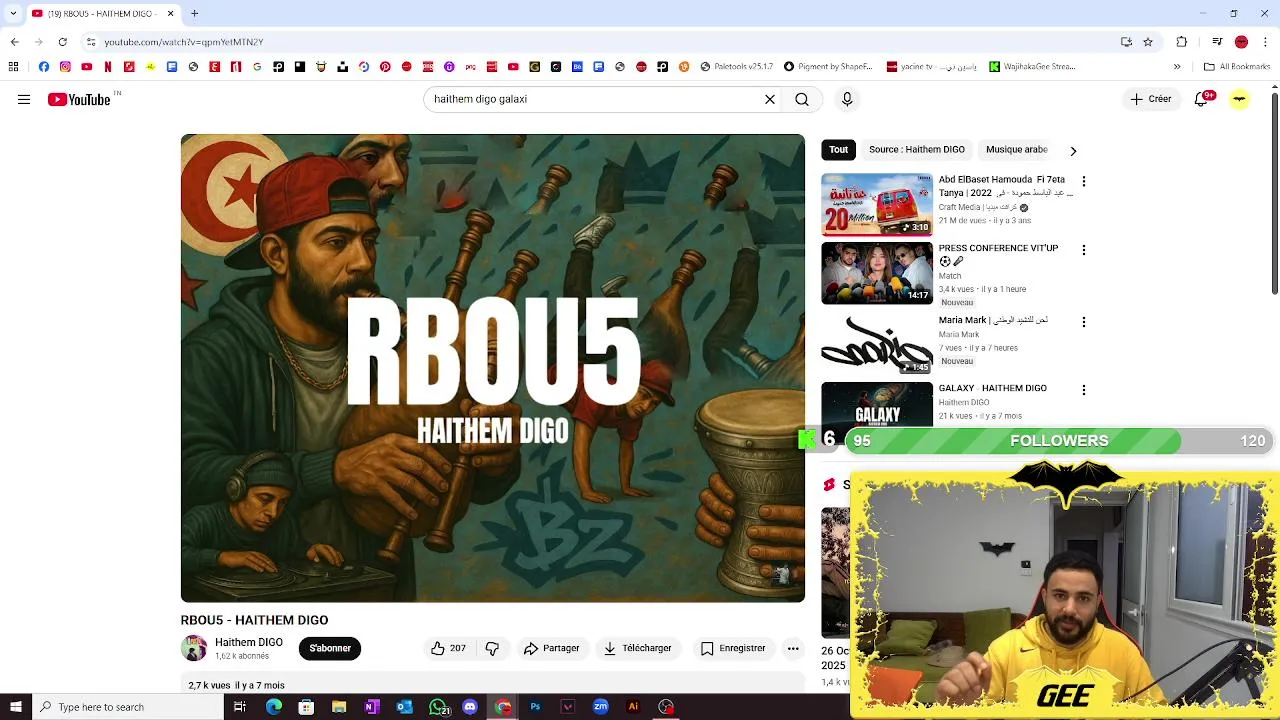Open Paletools v25.1.7 bookmark
Viewport: 1280px width, 720px height.
pyautogui.click(x=737, y=67)
